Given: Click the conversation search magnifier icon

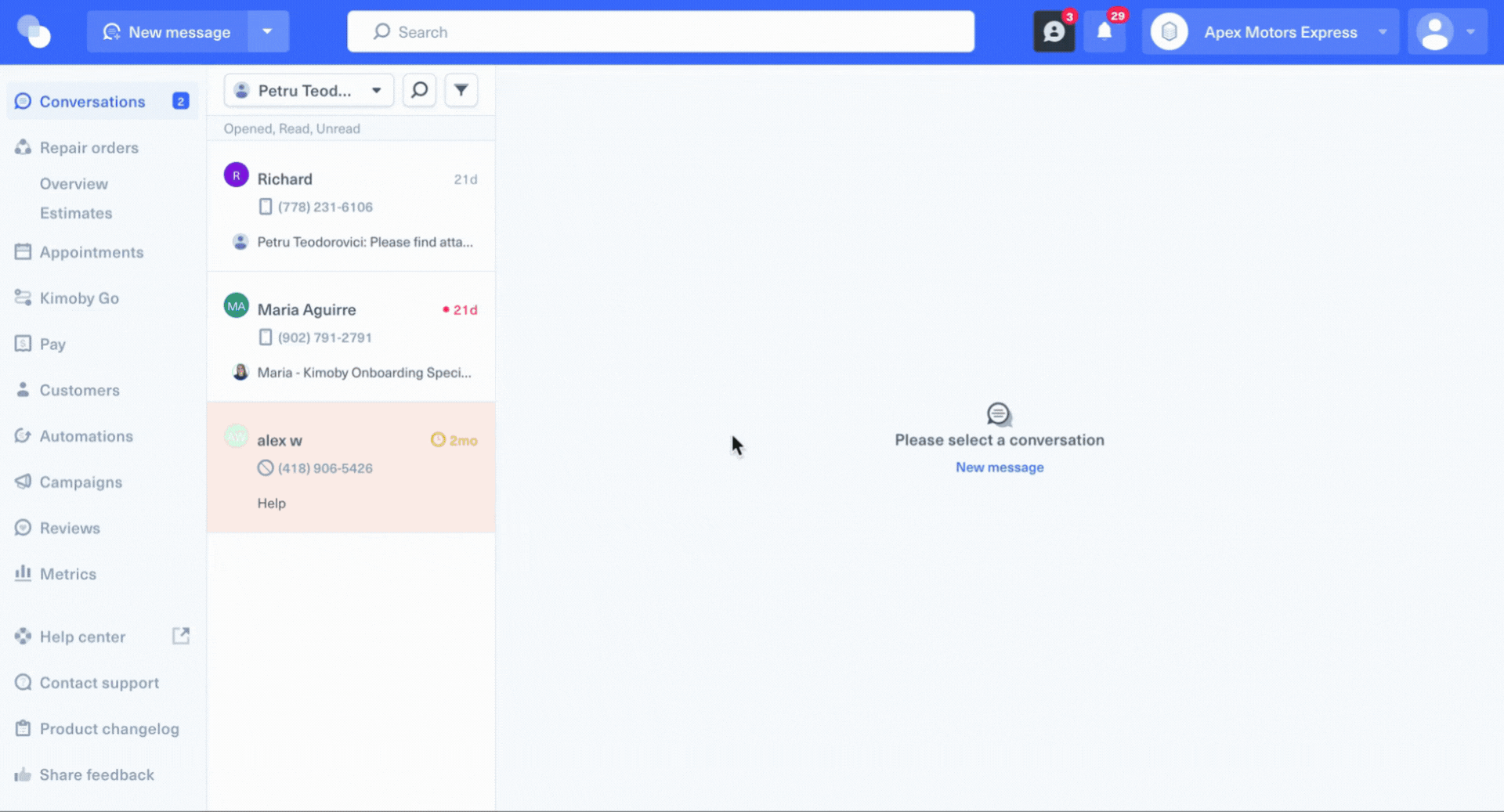Looking at the screenshot, I should 419,90.
